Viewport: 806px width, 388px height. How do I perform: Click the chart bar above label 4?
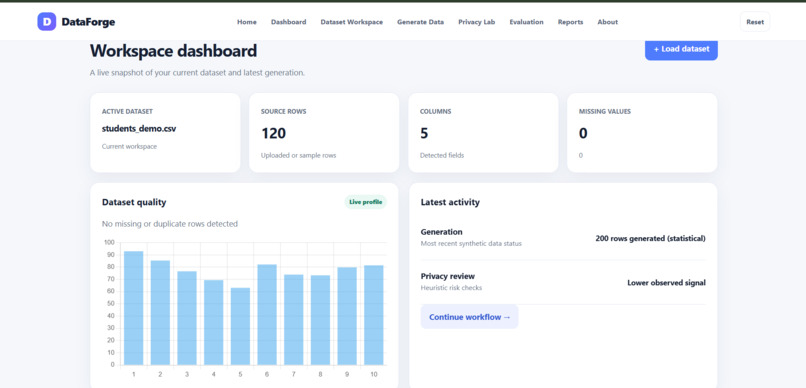pos(214,322)
